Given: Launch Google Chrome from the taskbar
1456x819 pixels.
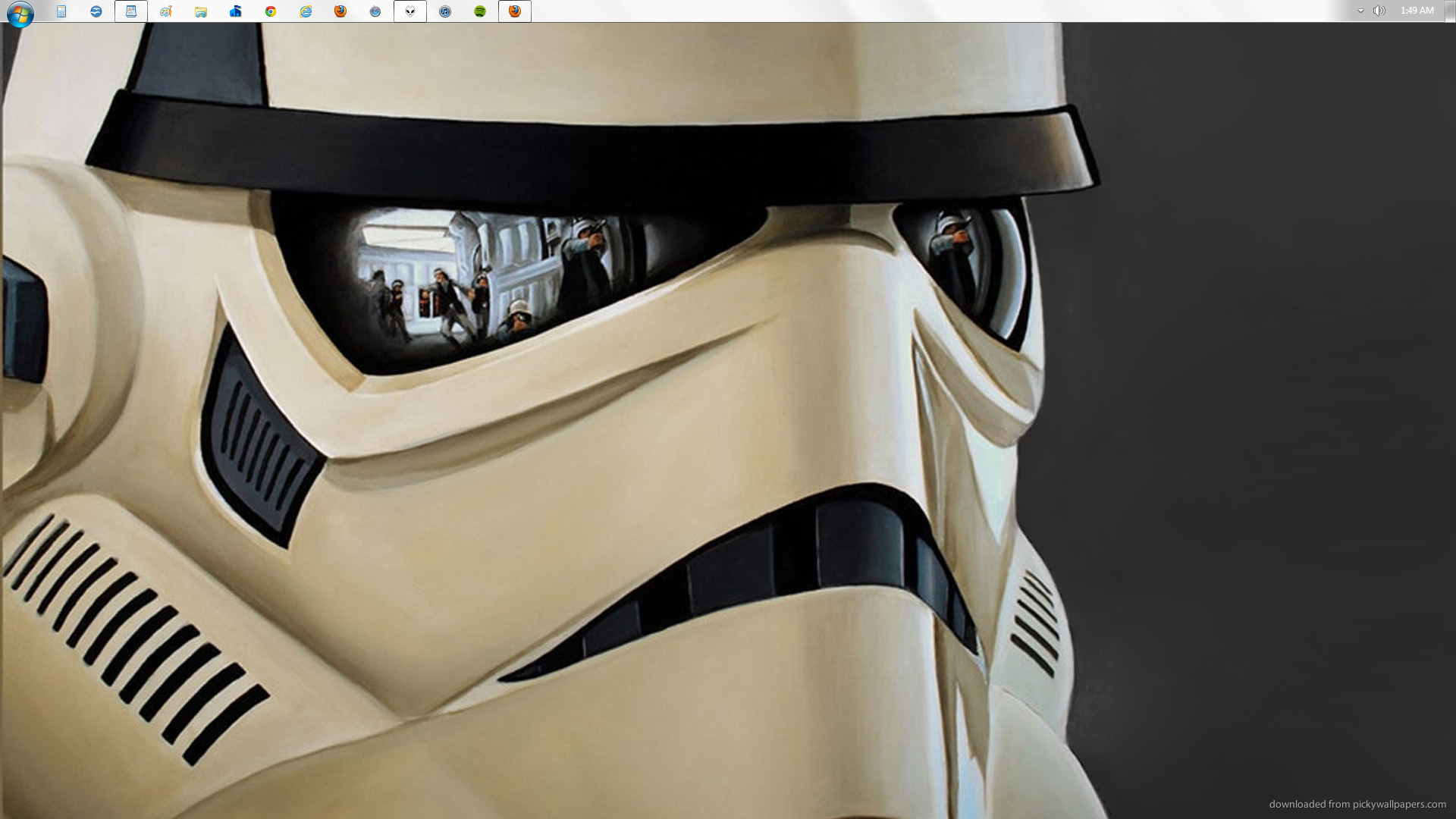Looking at the screenshot, I should [x=271, y=11].
